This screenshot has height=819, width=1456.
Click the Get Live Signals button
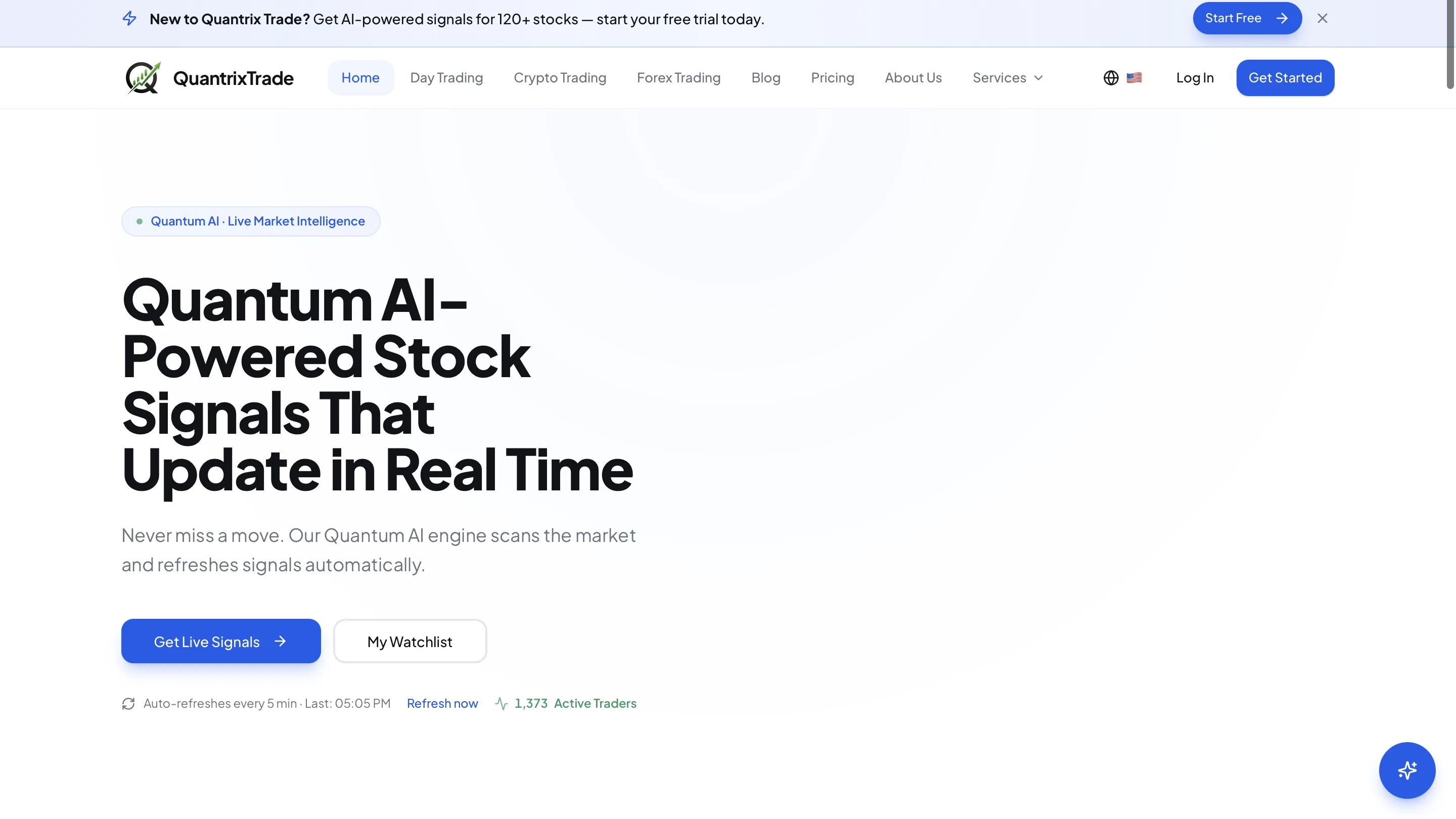[x=221, y=642]
